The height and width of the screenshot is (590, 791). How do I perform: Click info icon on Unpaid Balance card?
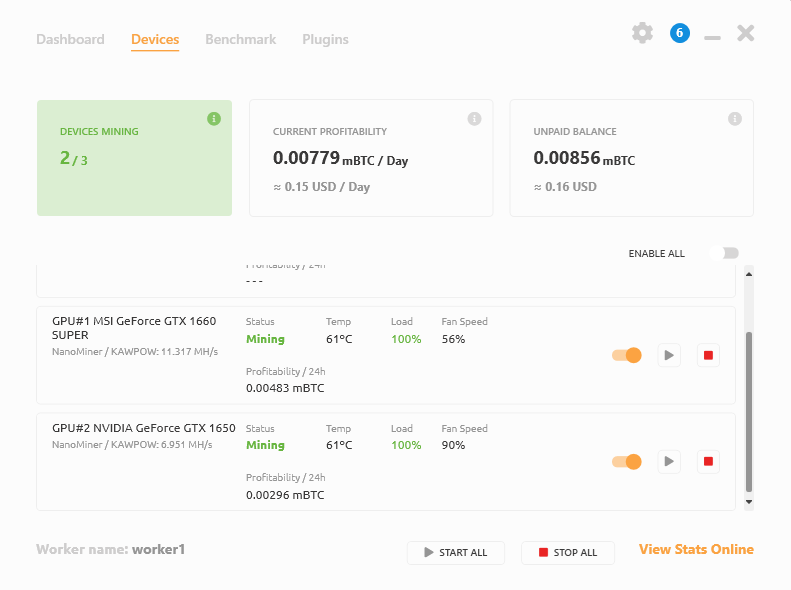point(735,119)
